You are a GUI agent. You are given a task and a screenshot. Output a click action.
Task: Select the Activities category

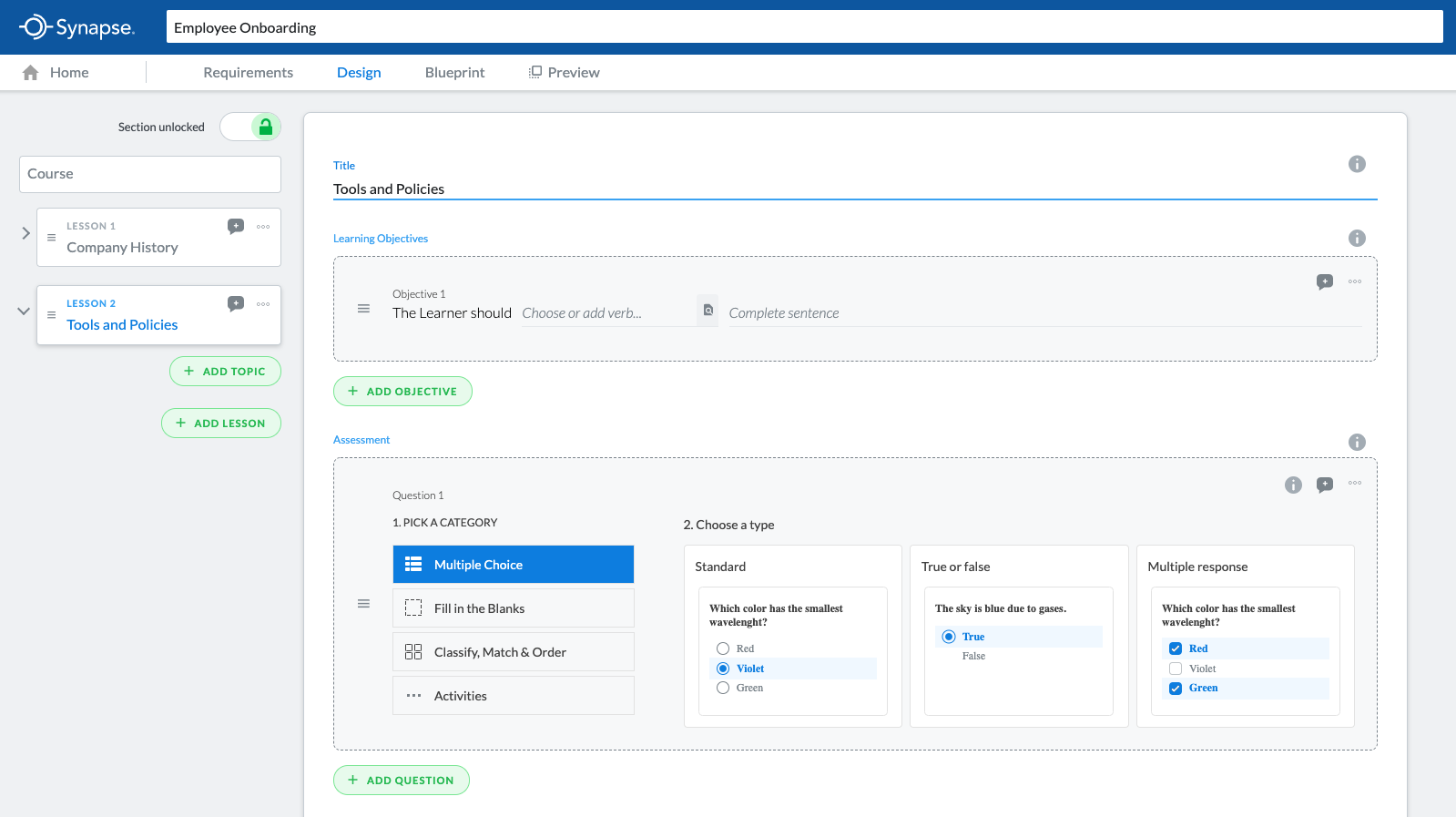[514, 695]
